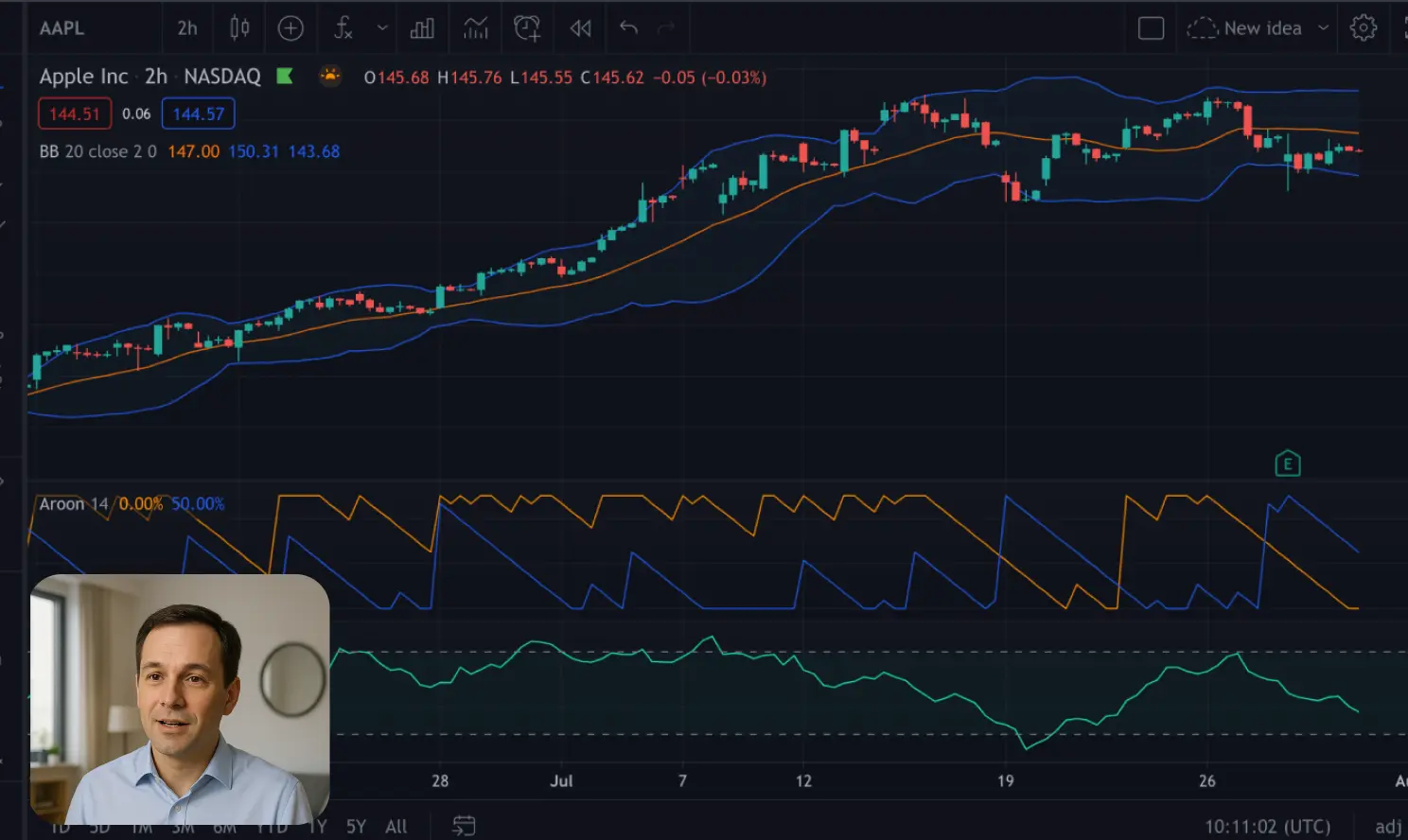1408x840 pixels.
Task: Click the New idea button
Action: (1246, 28)
